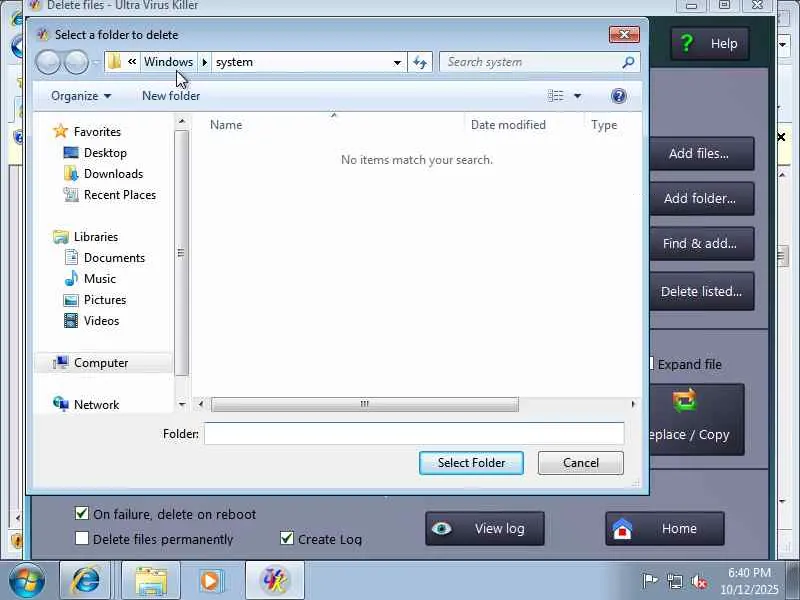This screenshot has height=600, width=800.
Task: Click the folder icon in address bar
Action: coord(115,62)
